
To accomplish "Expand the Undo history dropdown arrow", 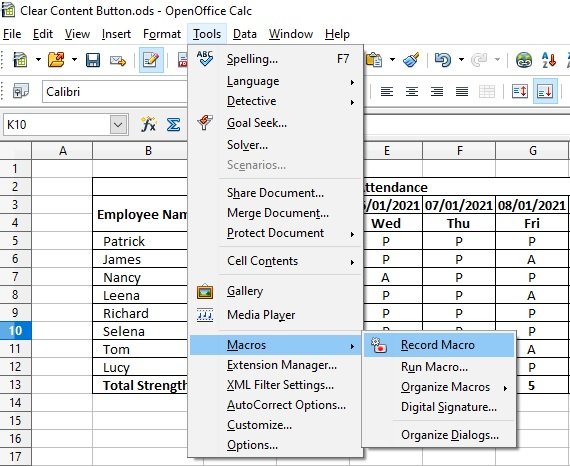I will (461, 60).
